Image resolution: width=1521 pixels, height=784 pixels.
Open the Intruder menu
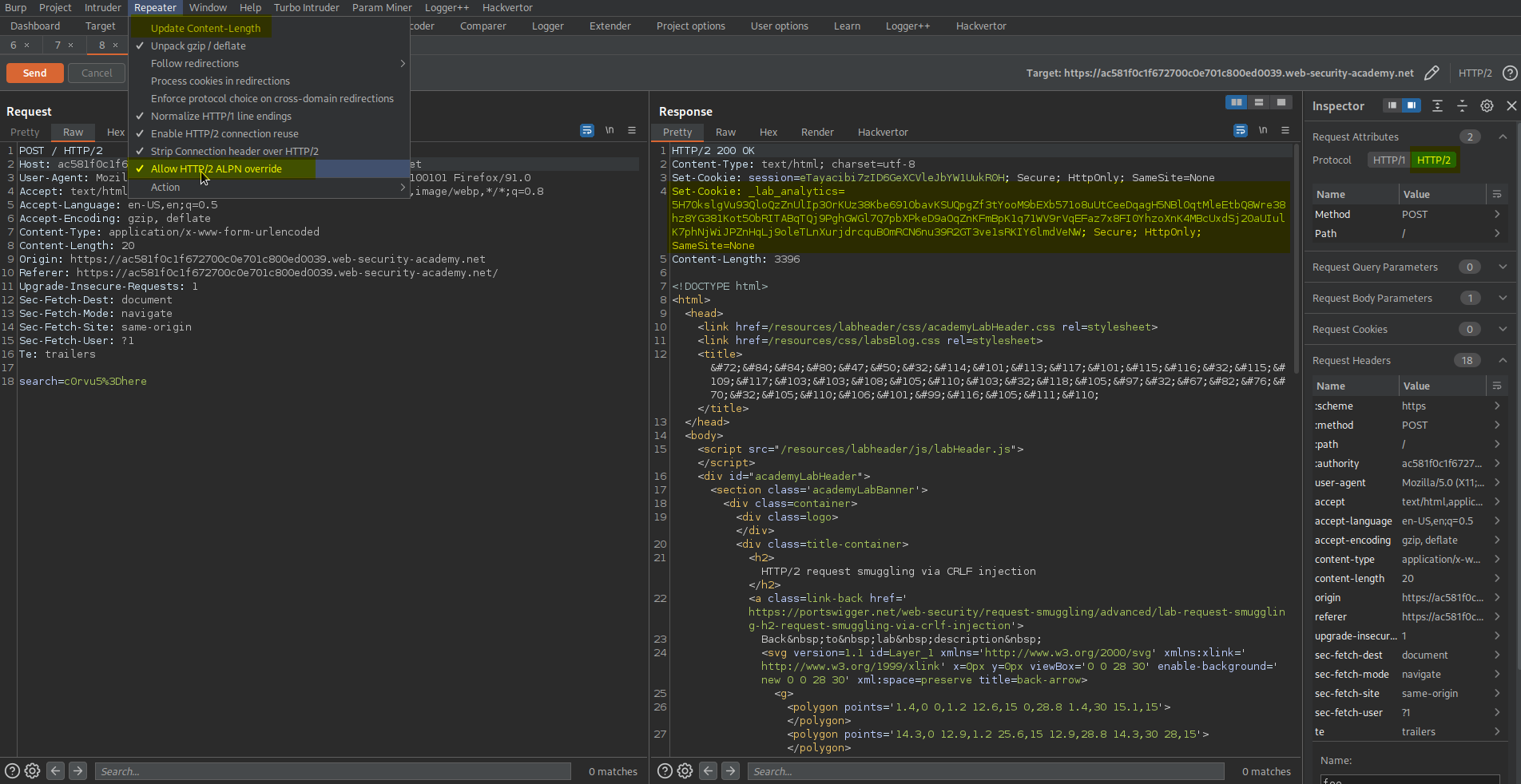point(103,7)
